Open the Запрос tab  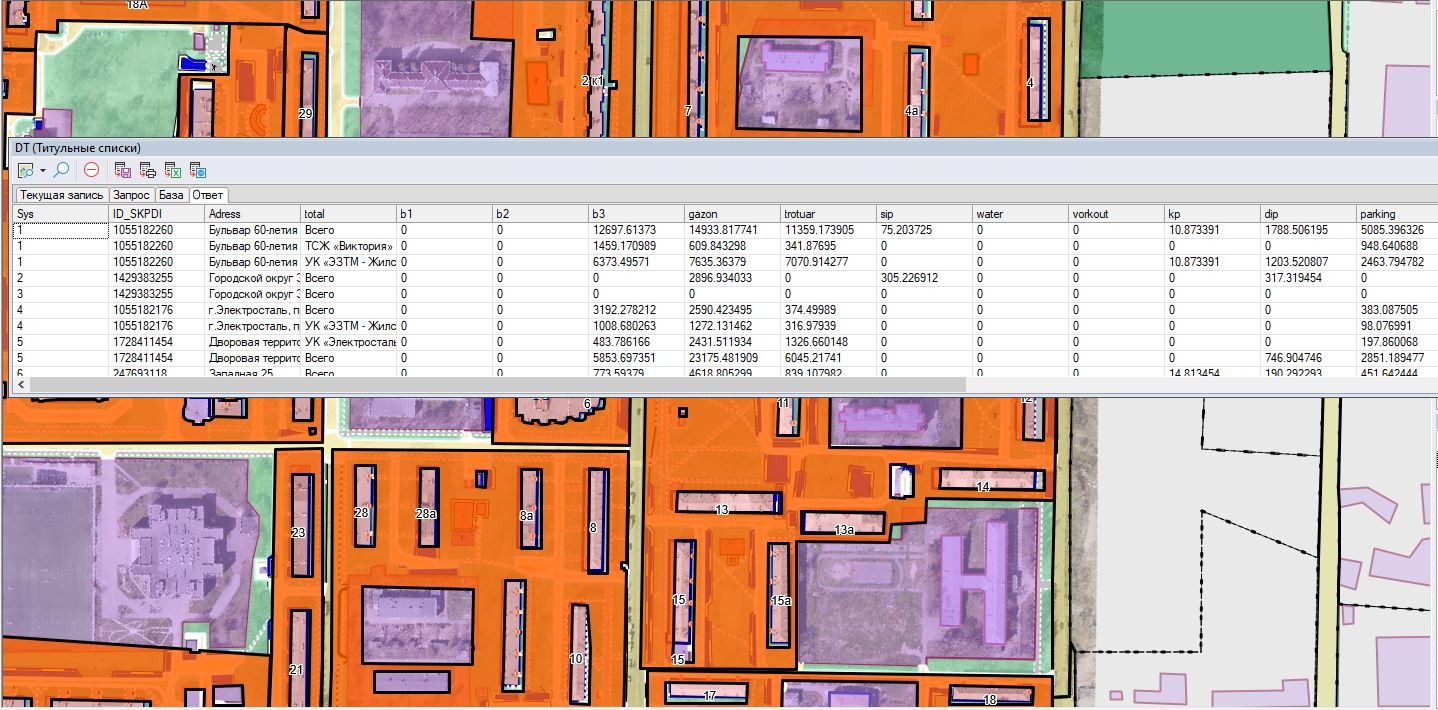pos(131,195)
